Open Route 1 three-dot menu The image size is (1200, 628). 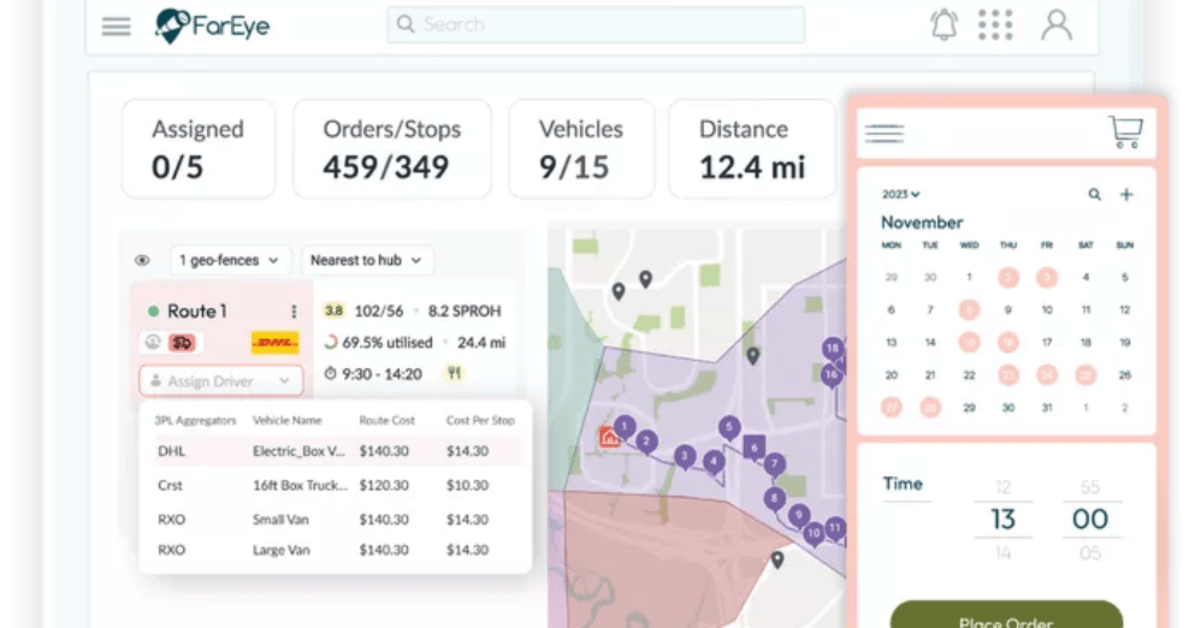tap(293, 311)
